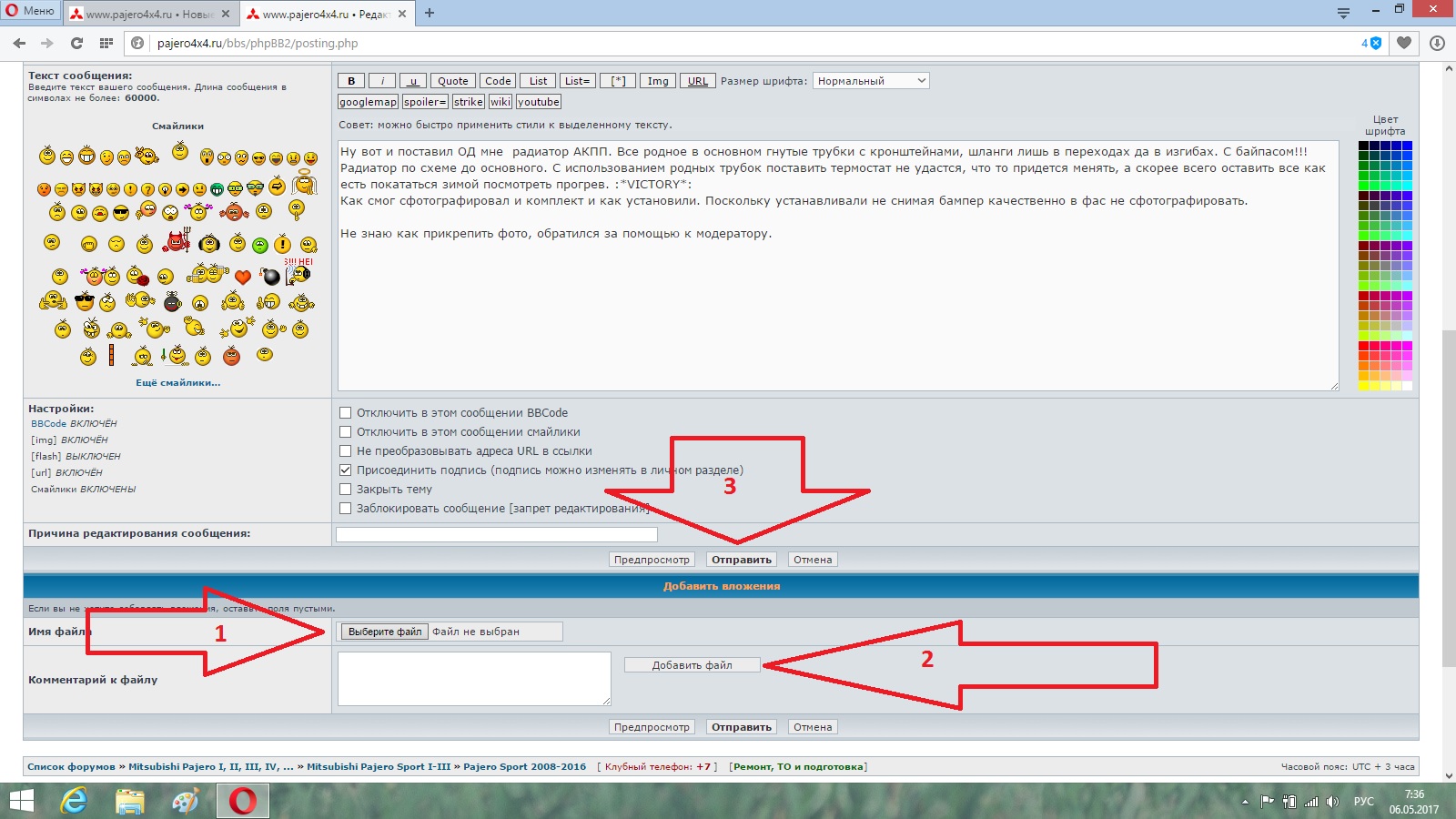Launch File Explorer from the taskbar
Screen dimensions: 1456x819
click(x=130, y=801)
